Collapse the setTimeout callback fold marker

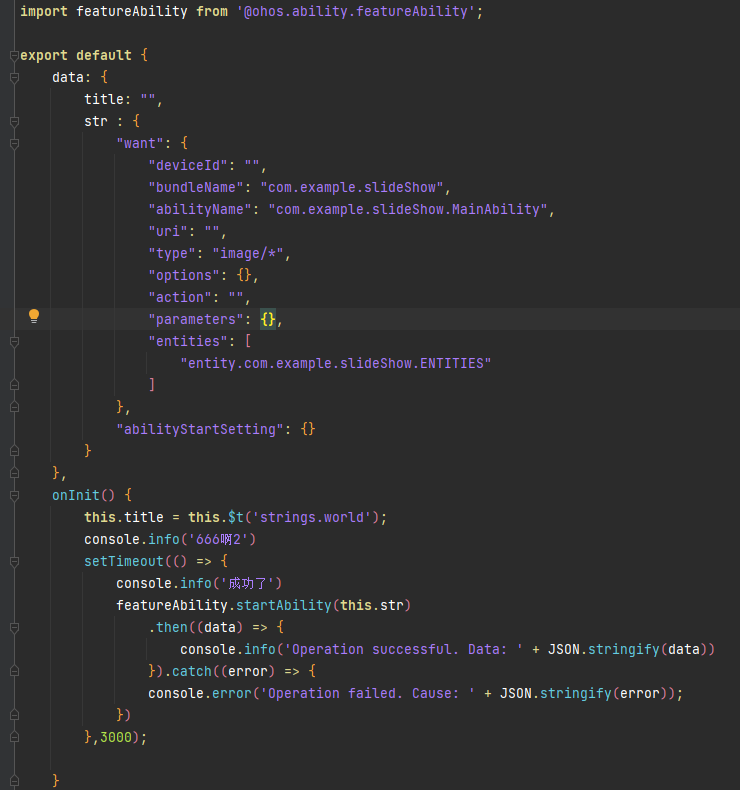[15, 562]
